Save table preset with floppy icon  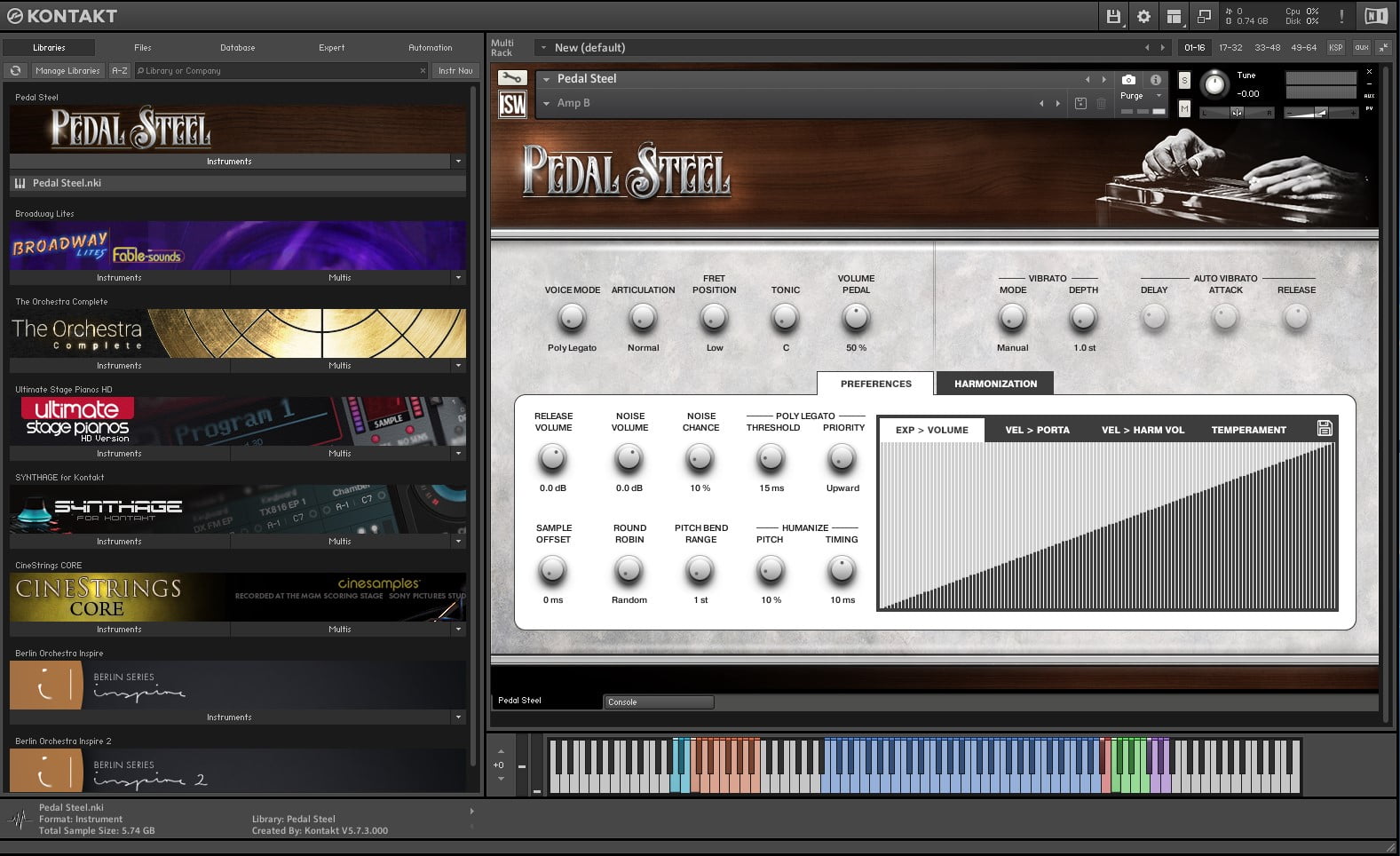[x=1325, y=428]
